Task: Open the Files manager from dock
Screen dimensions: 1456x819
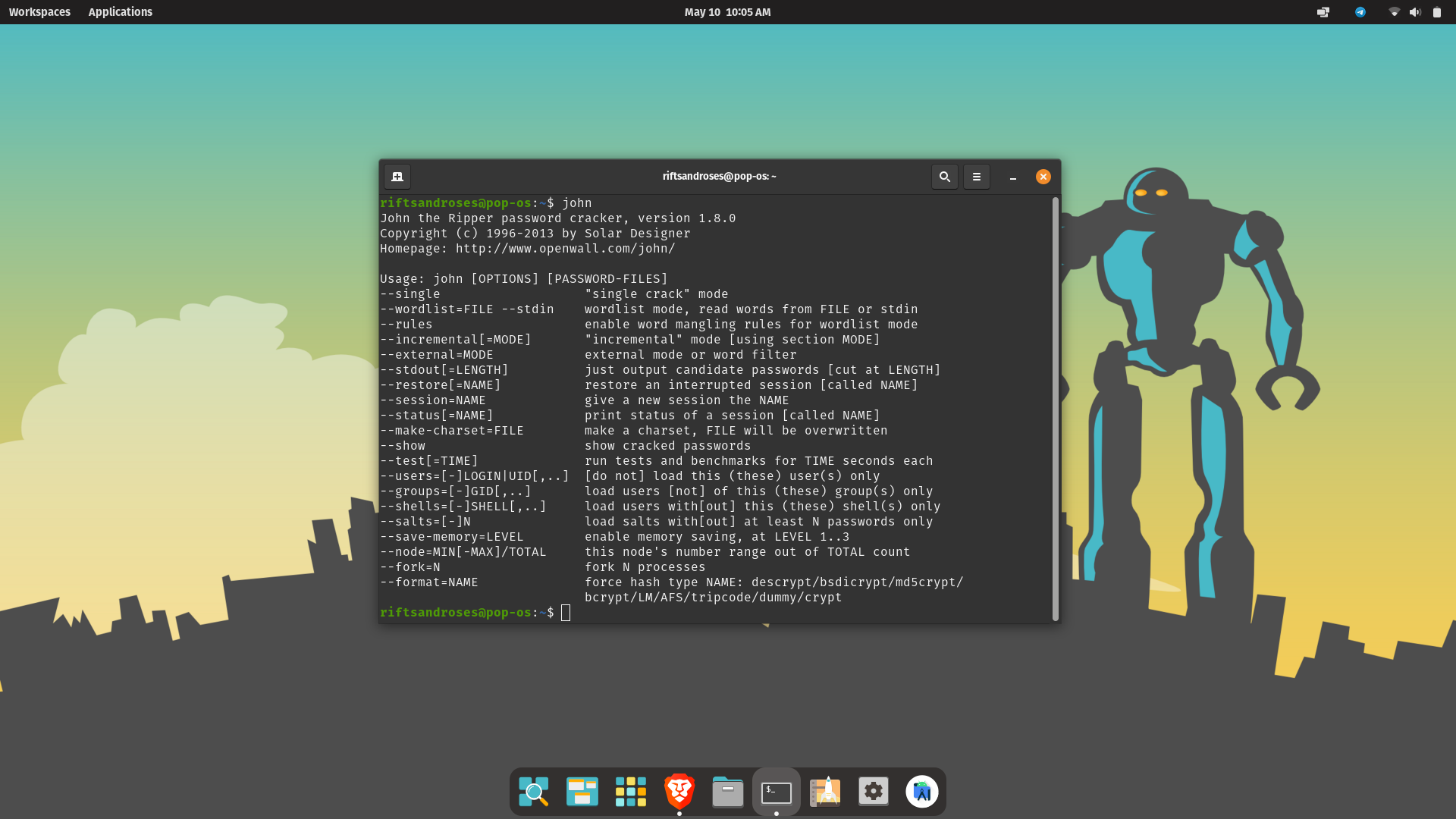Action: point(728,792)
